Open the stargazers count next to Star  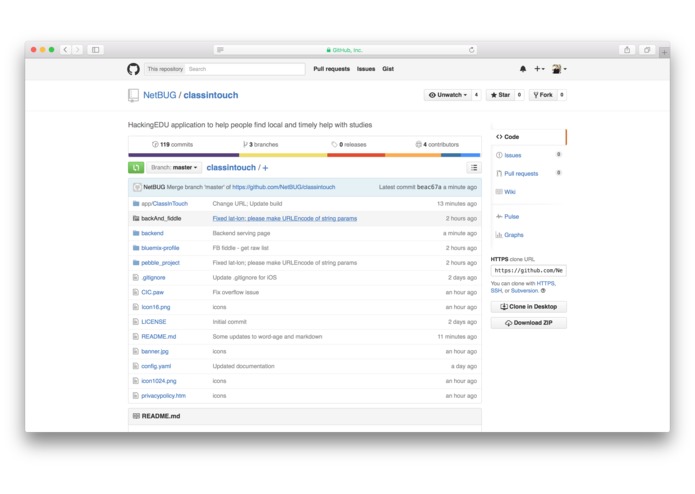tap(519, 95)
